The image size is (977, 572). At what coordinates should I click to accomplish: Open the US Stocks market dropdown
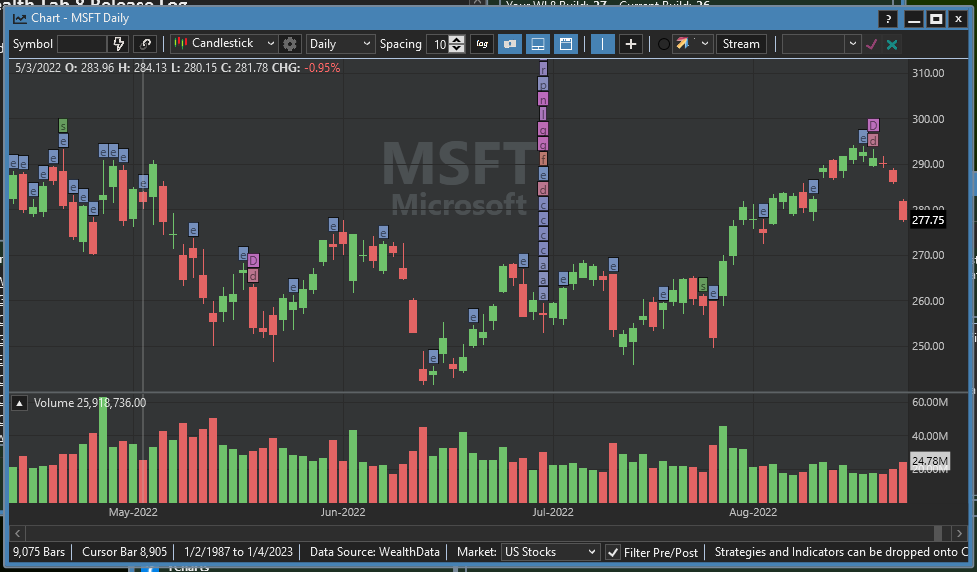[x=549, y=552]
